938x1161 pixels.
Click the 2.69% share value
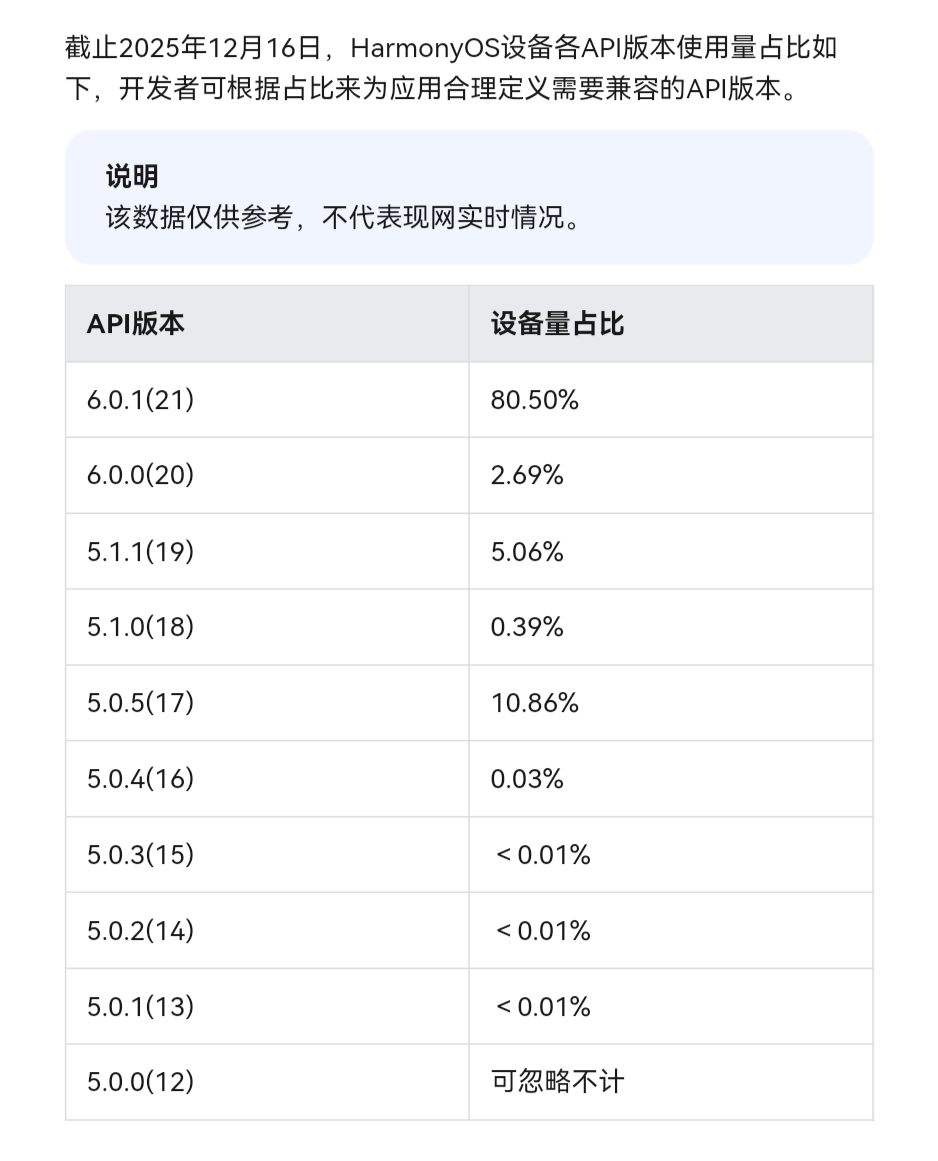point(527,476)
